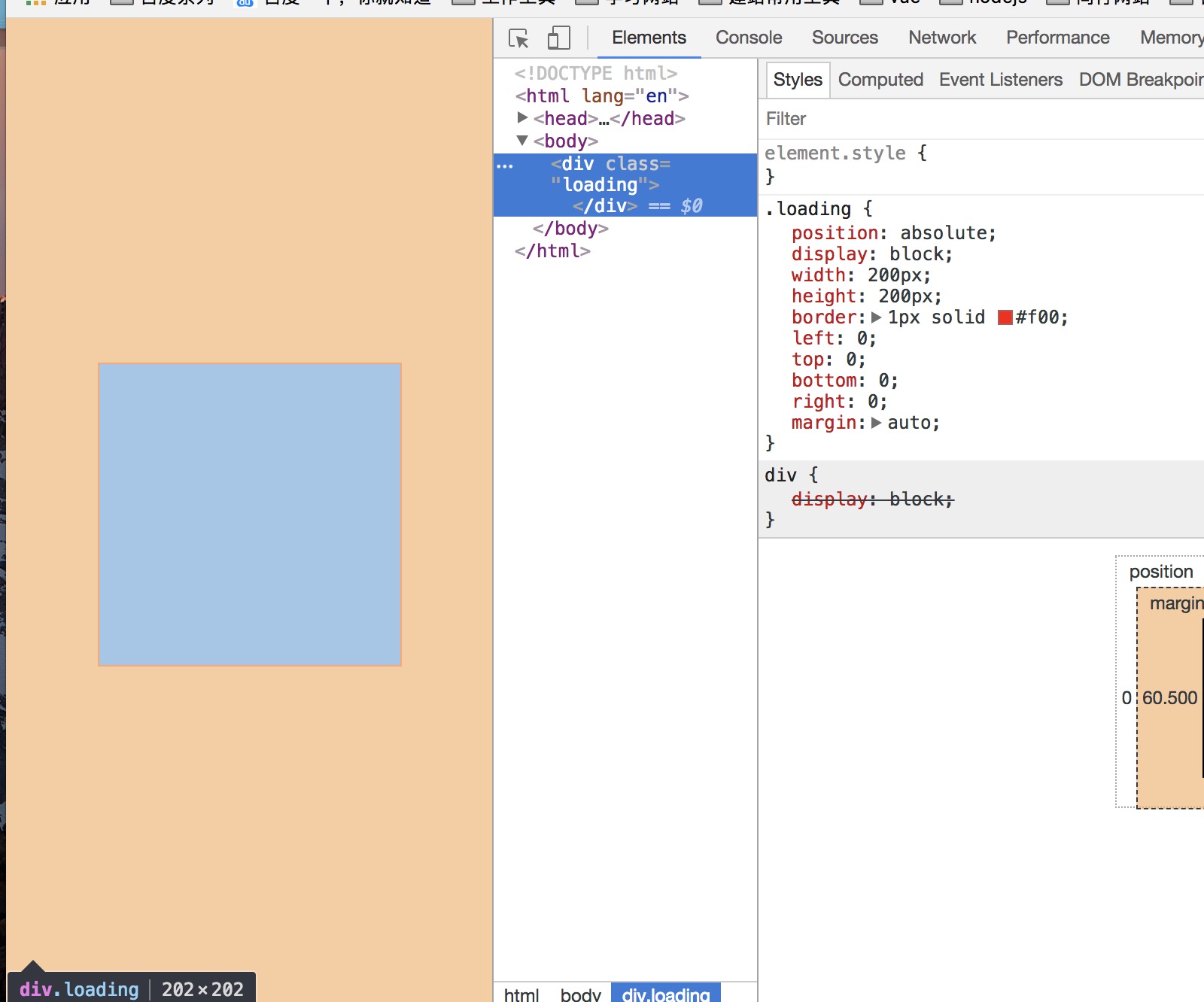
Task: Edit the left: 0 value
Action: pyautogui.click(x=862, y=339)
